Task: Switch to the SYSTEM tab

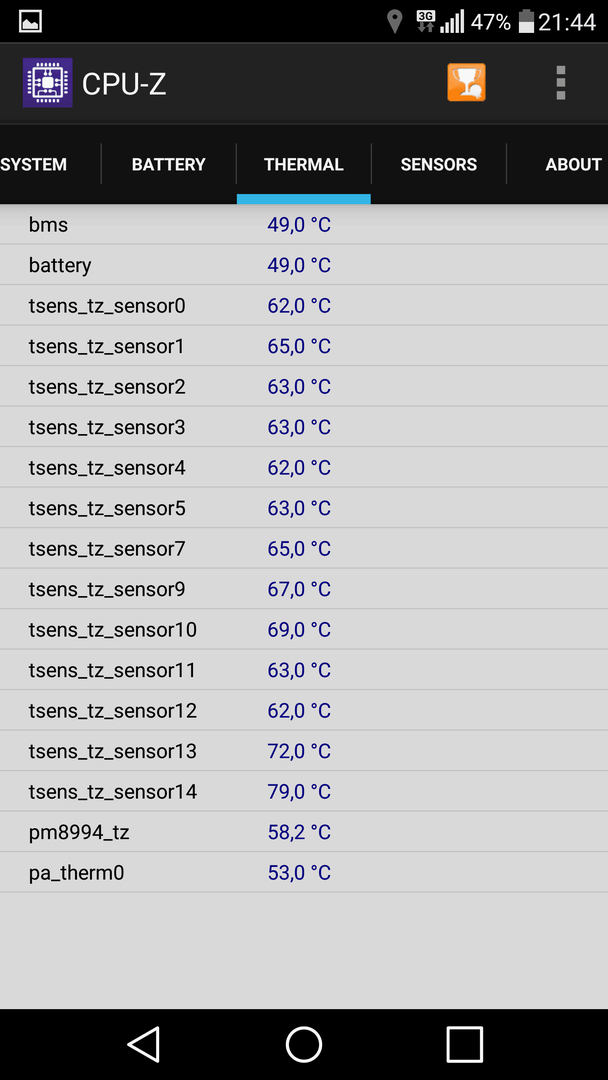Action: 34,165
